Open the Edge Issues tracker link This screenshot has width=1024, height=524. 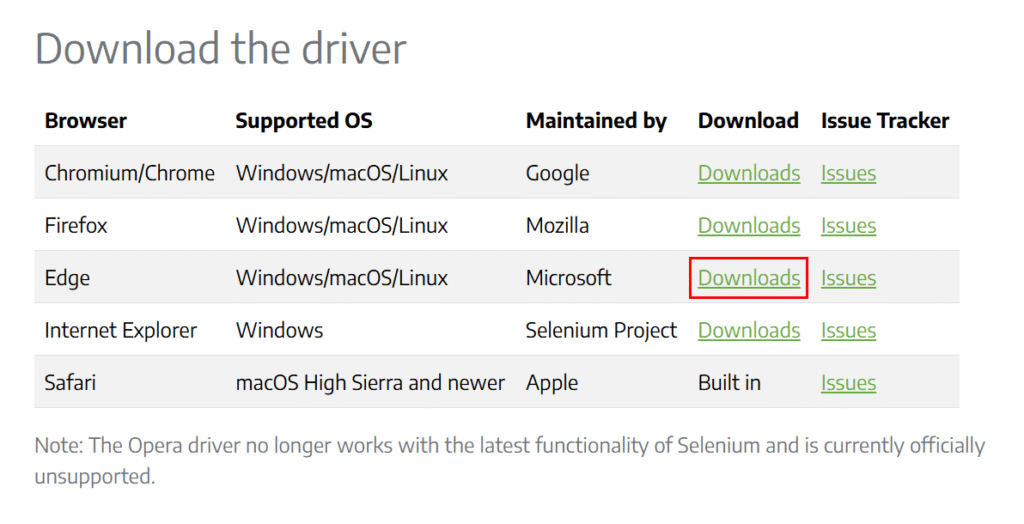tap(848, 278)
